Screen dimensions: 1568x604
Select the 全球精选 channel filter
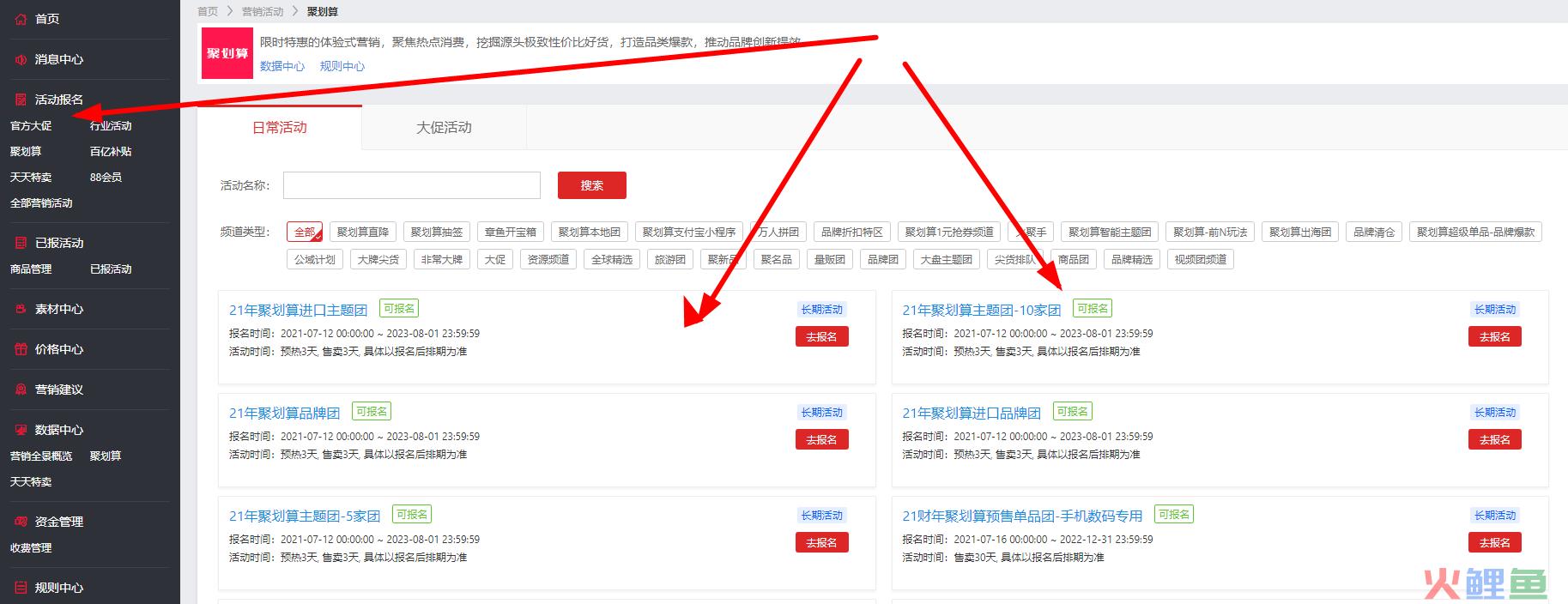coord(612,259)
